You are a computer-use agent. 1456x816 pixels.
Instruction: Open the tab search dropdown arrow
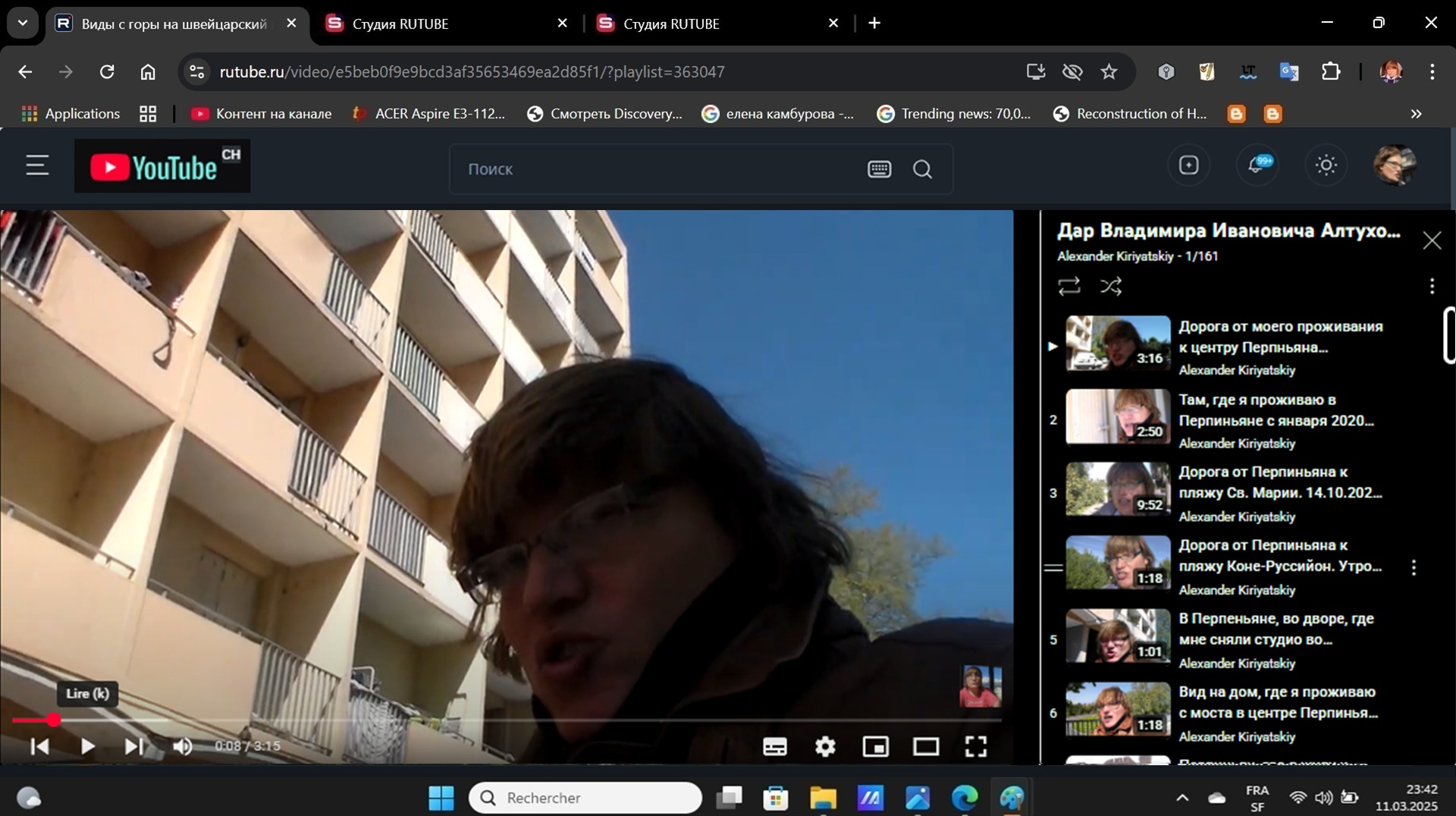tap(23, 23)
